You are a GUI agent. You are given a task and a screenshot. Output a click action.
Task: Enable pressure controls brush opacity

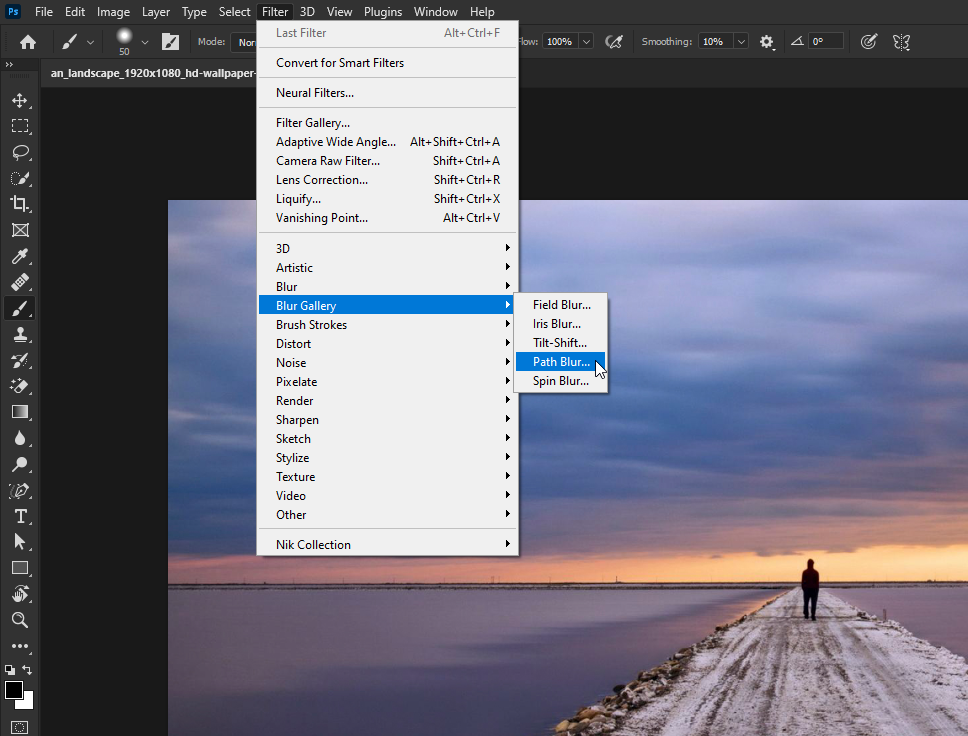(868, 41)
